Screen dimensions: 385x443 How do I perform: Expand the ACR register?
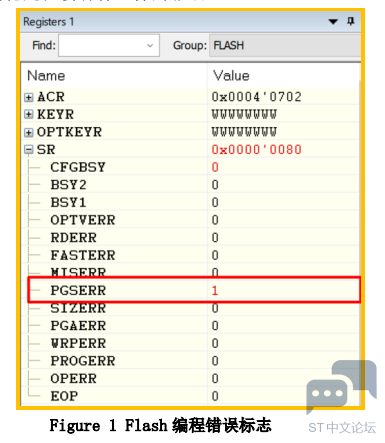point(29,97)
